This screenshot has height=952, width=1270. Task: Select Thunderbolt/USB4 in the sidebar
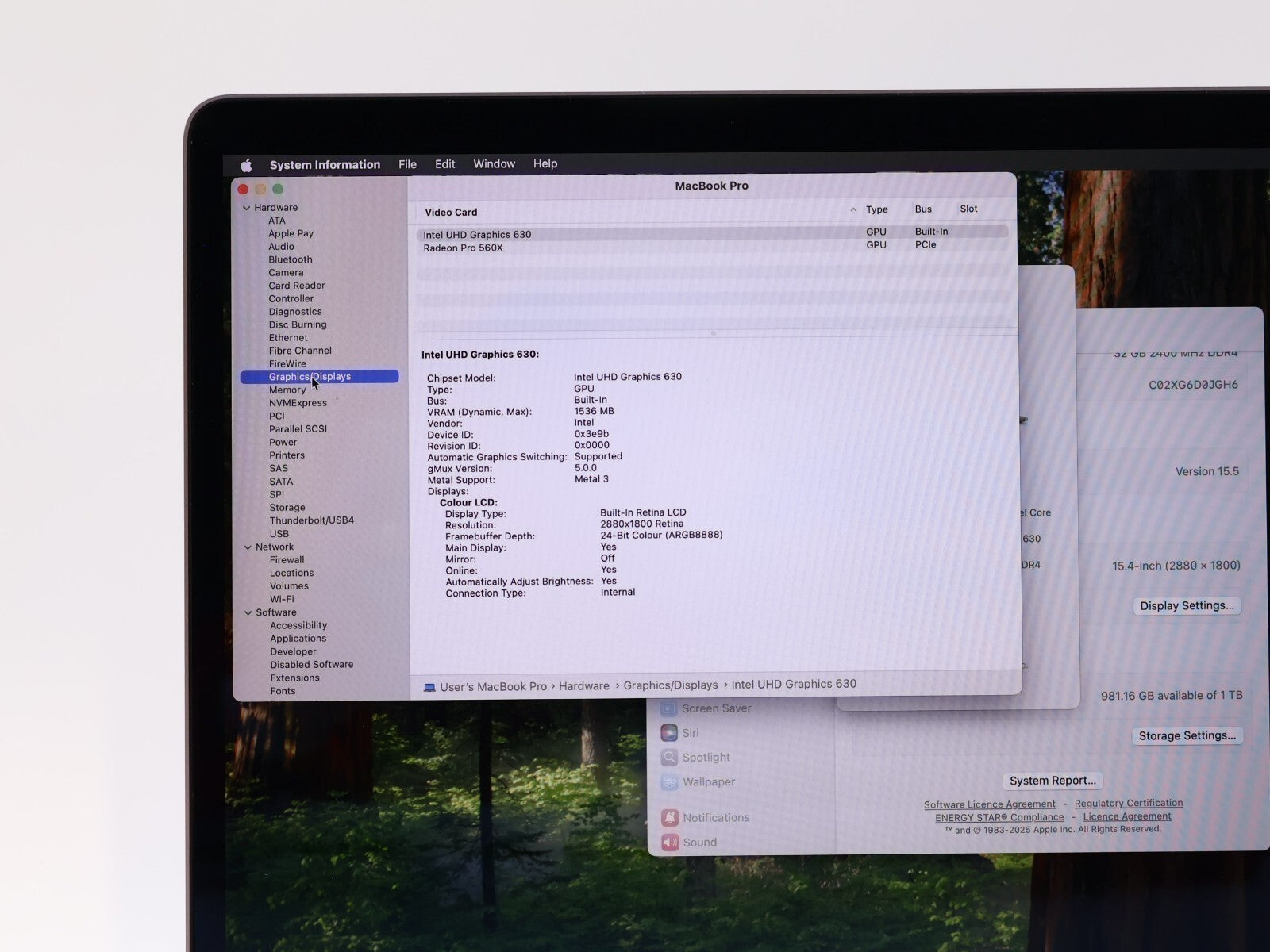[311, 520]
